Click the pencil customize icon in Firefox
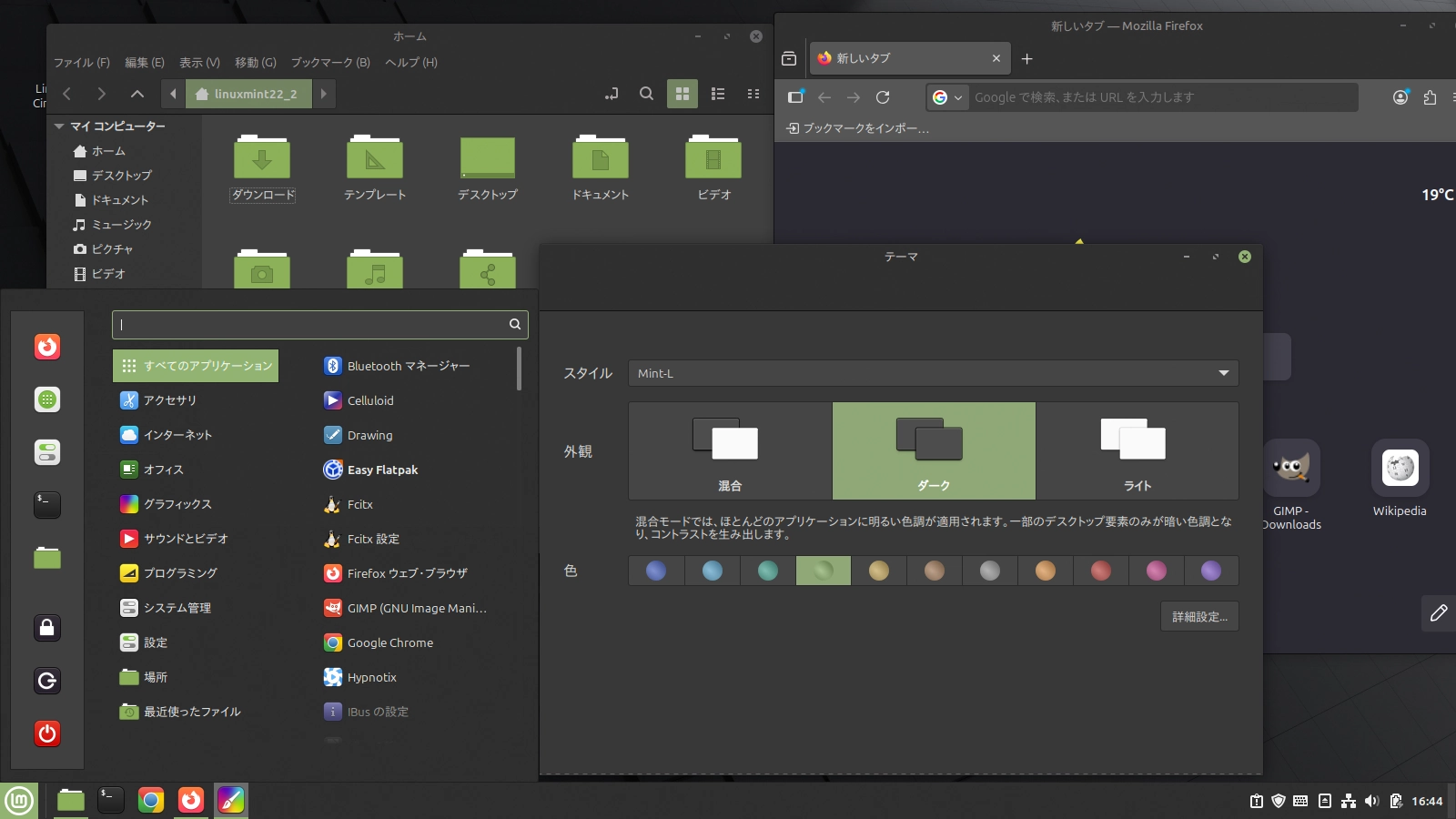 coord(1439,613)
